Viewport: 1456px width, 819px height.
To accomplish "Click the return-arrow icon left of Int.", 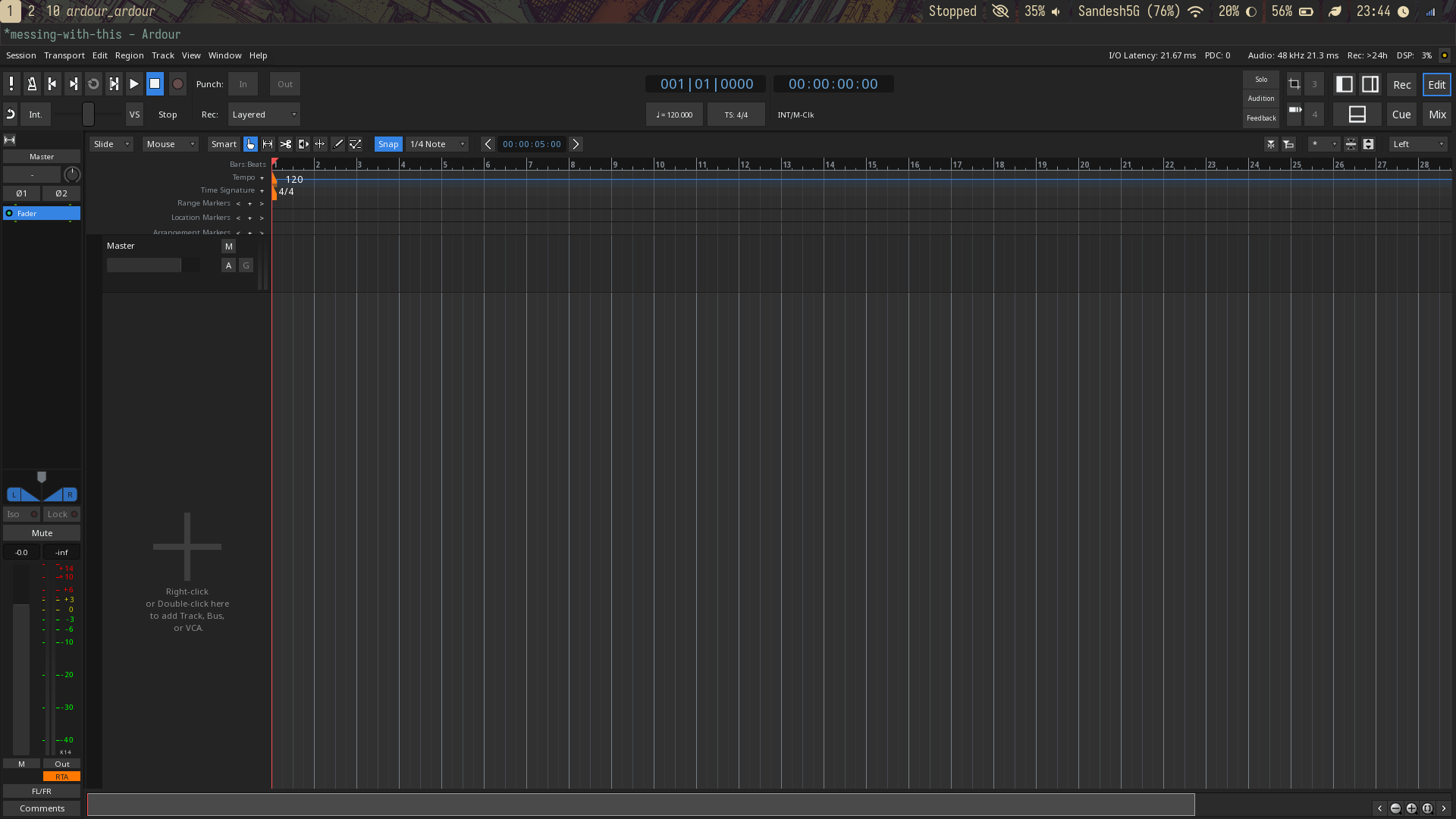I will tap(11, 115).
